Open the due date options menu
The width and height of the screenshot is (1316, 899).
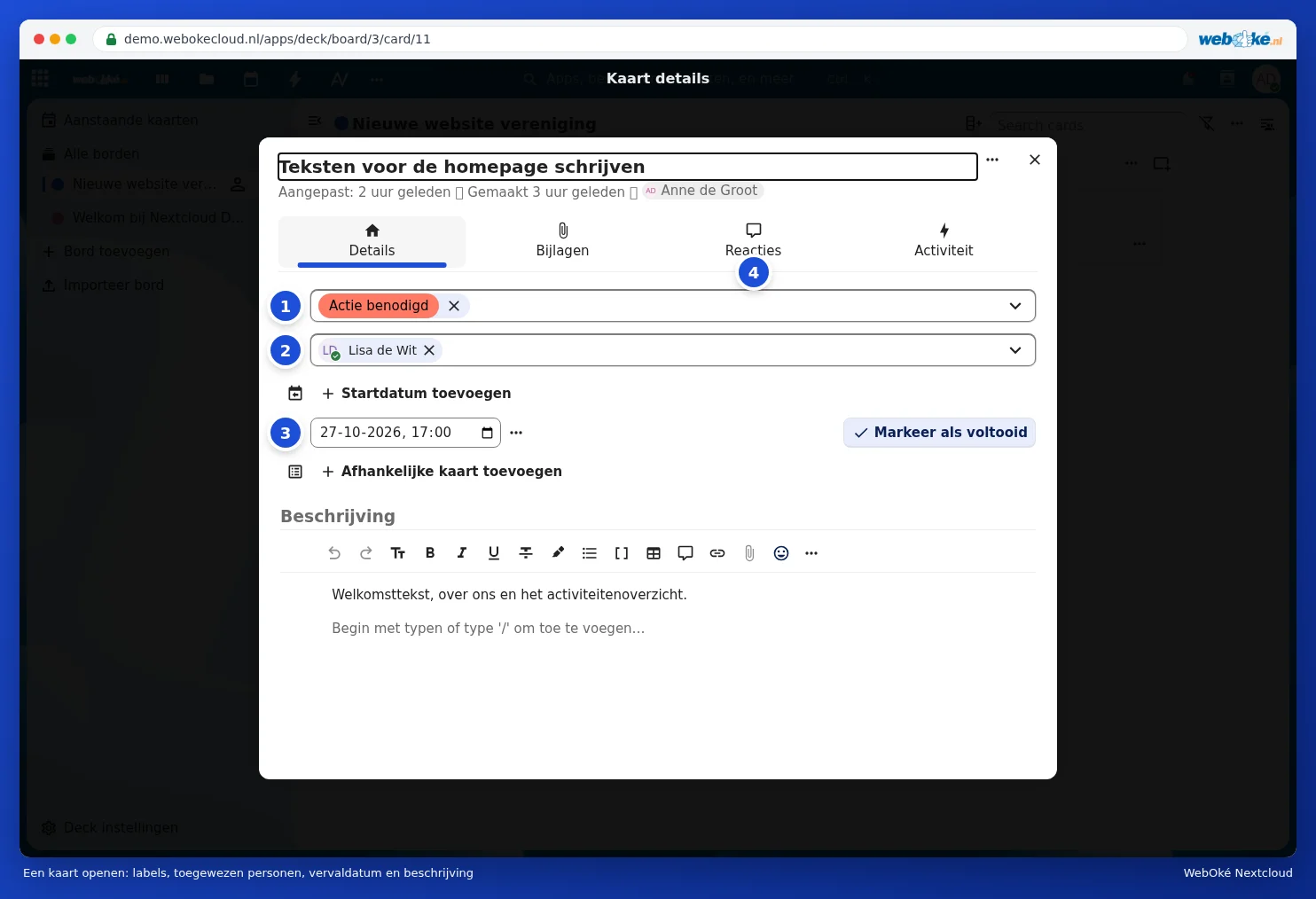(516, 433)
